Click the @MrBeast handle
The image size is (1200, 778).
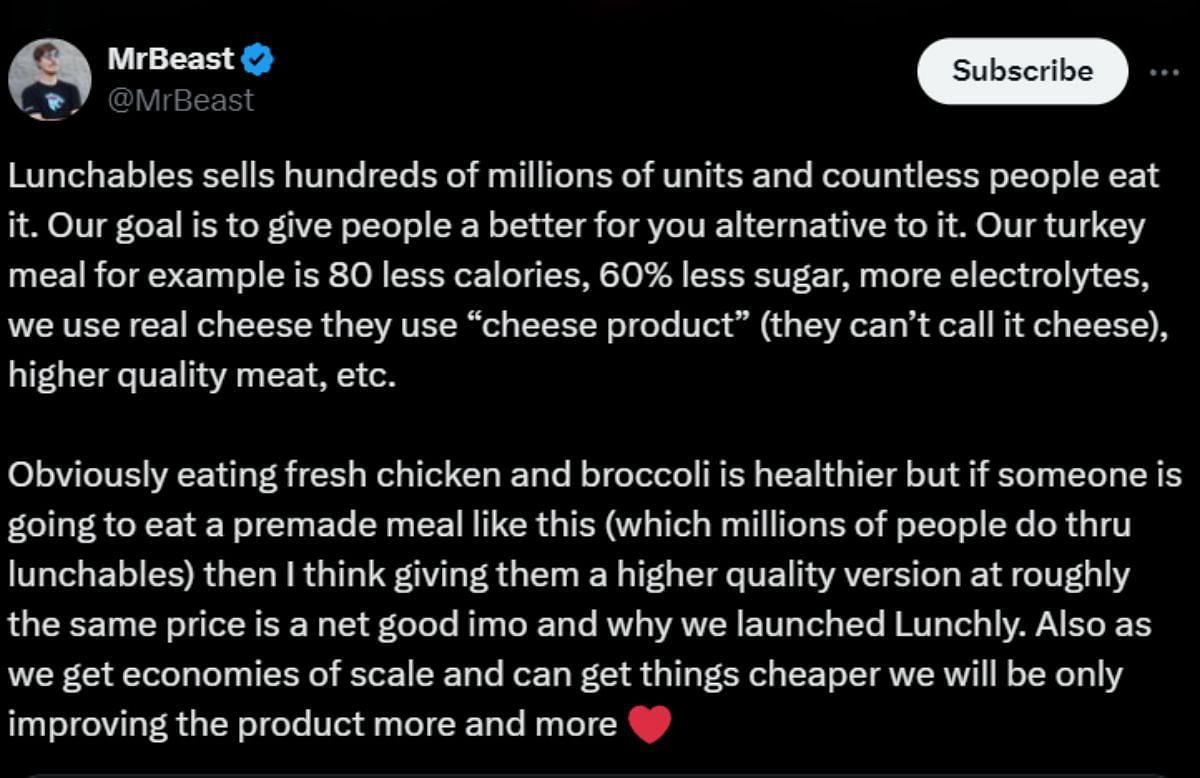(180, 100)
